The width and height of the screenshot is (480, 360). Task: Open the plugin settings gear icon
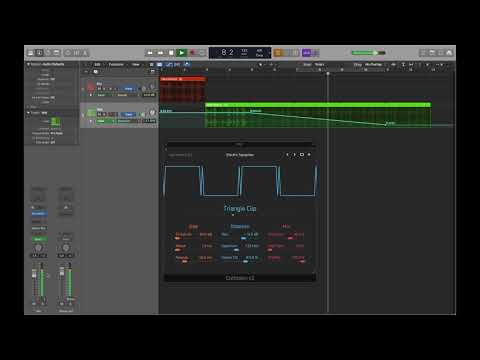click(x=309, y=155)
